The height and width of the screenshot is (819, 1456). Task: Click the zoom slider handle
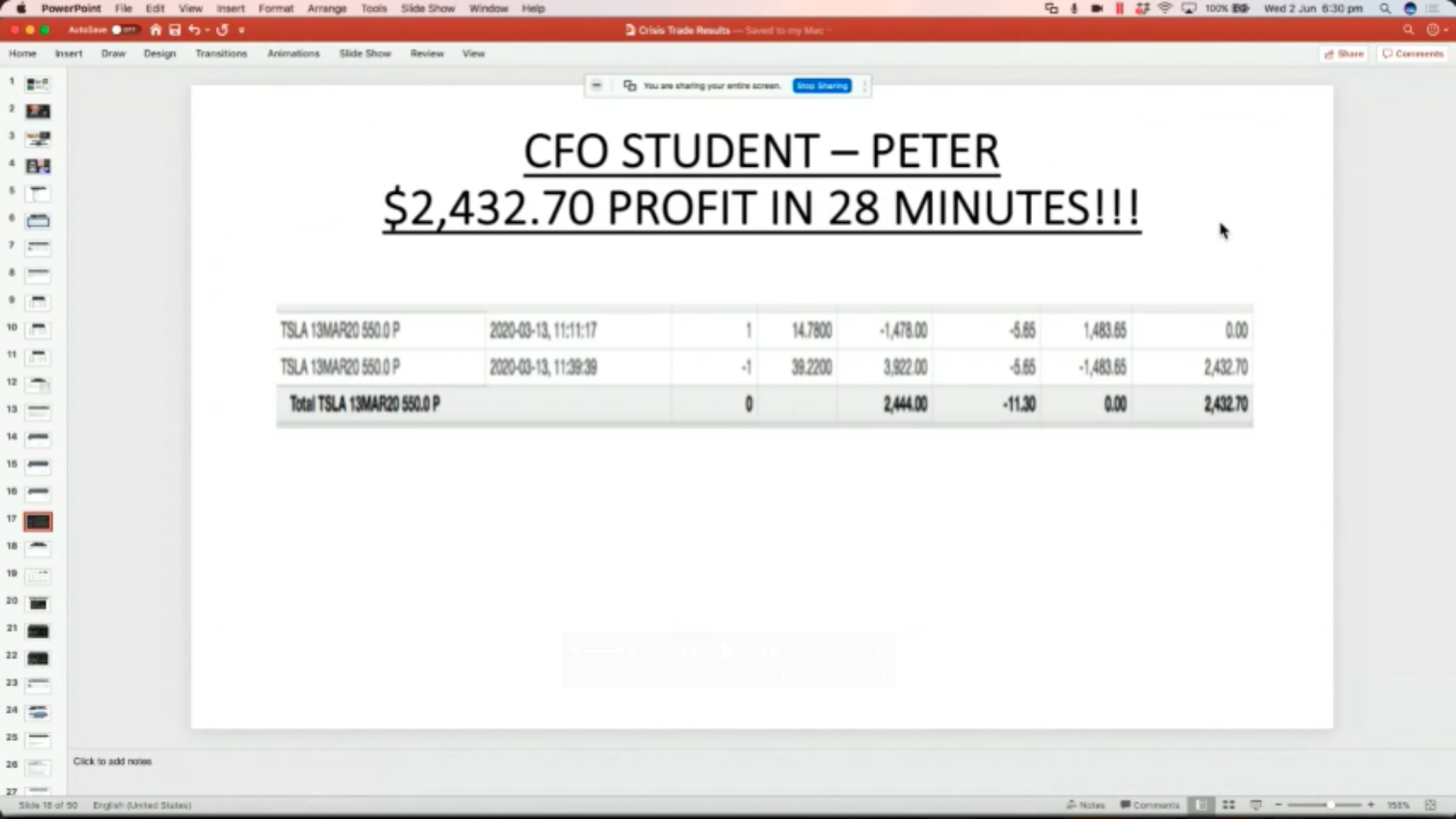pos(1330,805)
